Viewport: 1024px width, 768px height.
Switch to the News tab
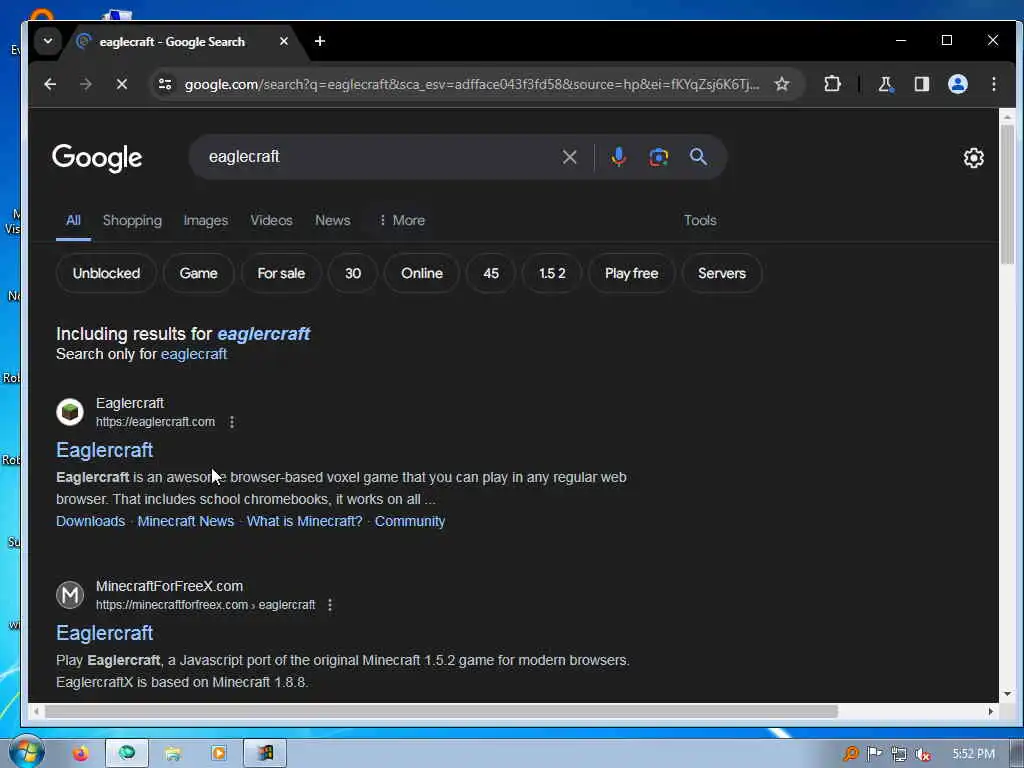(x=332, y=220)
